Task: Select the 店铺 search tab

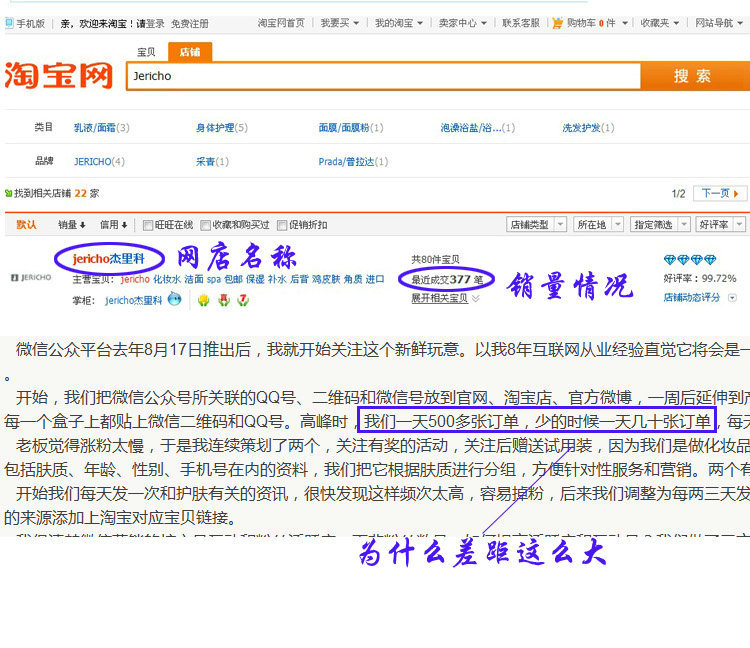Action: [x=190, y=52]
